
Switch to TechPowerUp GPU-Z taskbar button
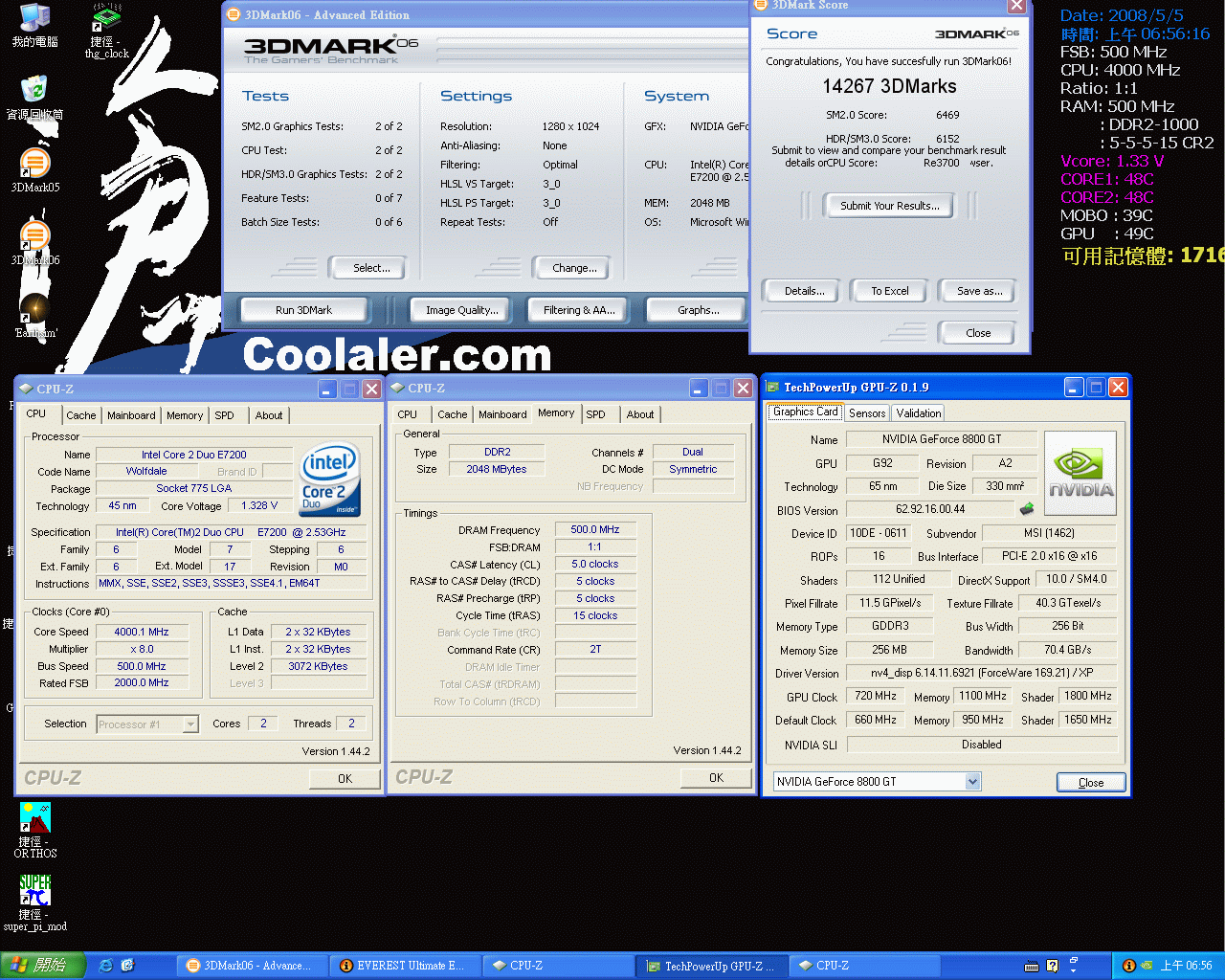(710, 966)
